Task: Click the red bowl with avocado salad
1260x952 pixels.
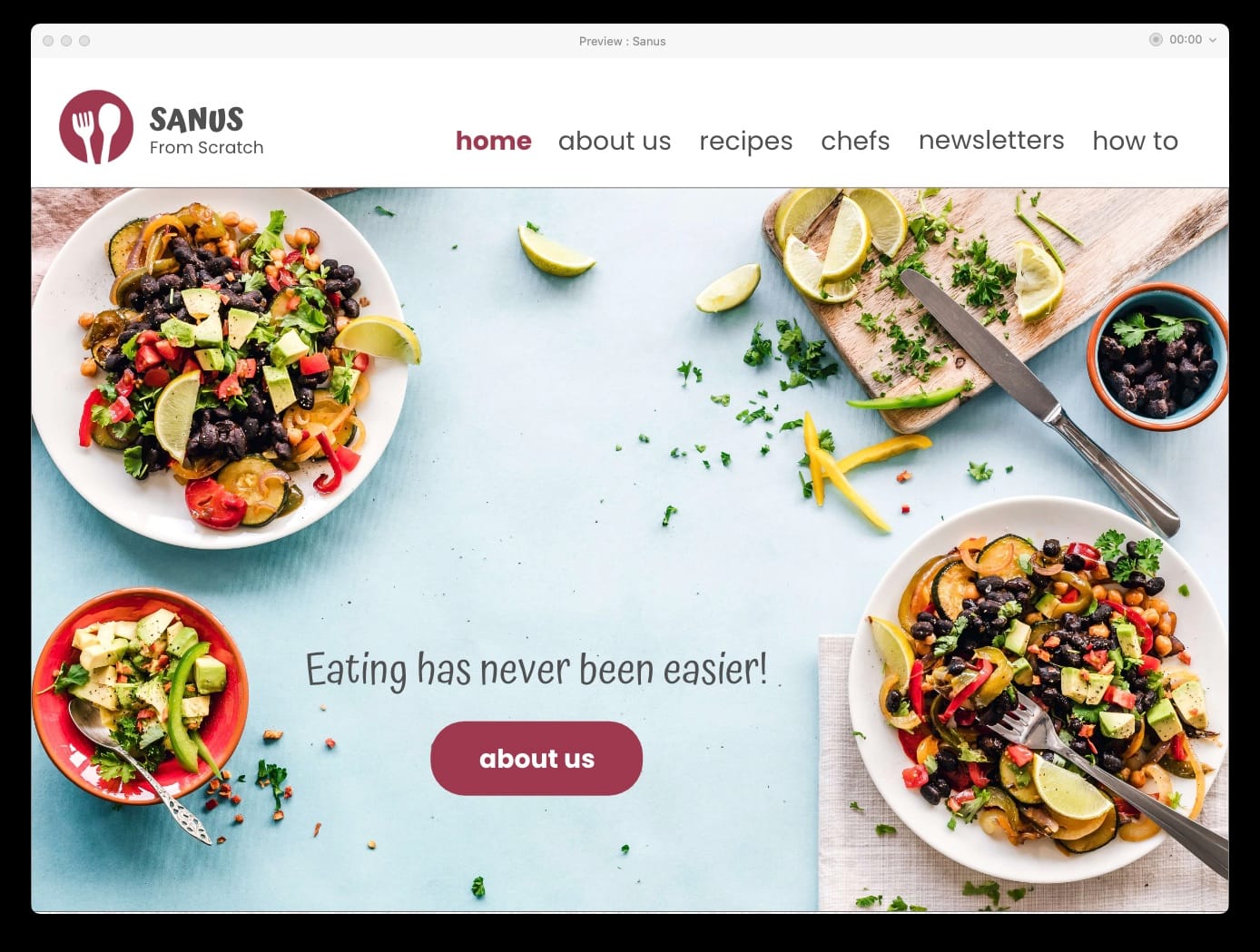Action: point(140,696)
